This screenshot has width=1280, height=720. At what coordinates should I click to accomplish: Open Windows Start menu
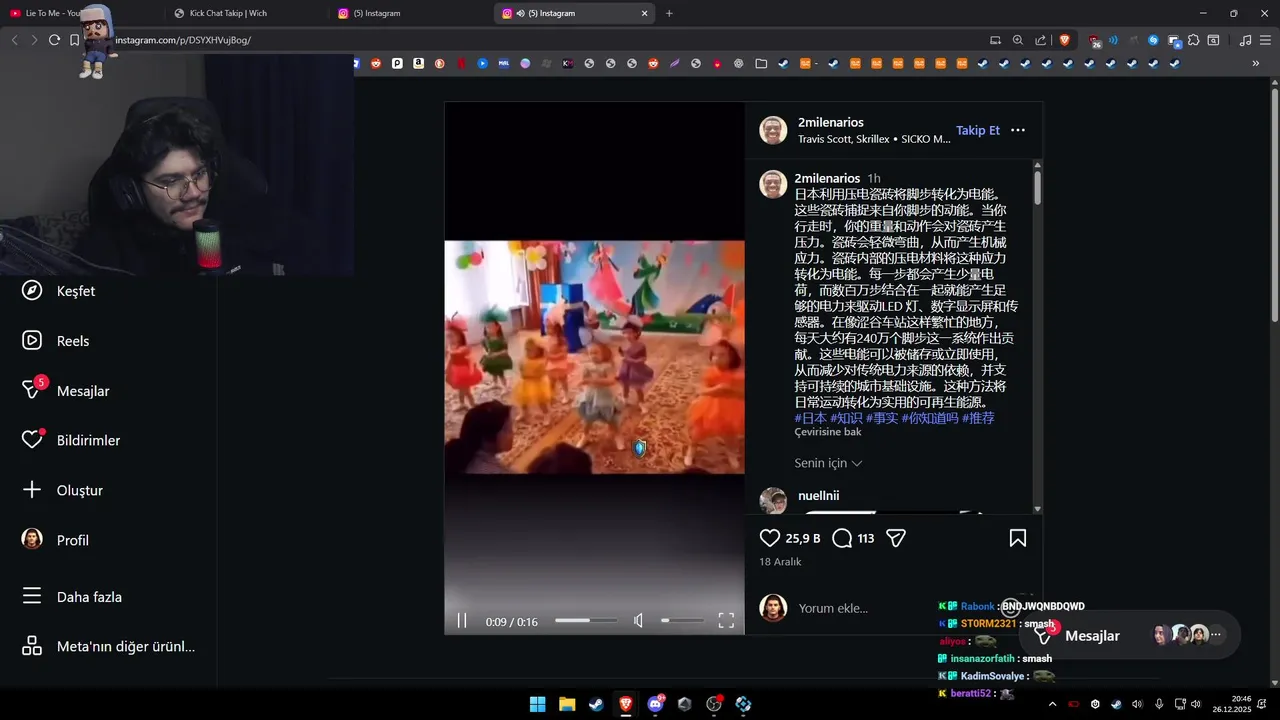[x=537, y=704]
